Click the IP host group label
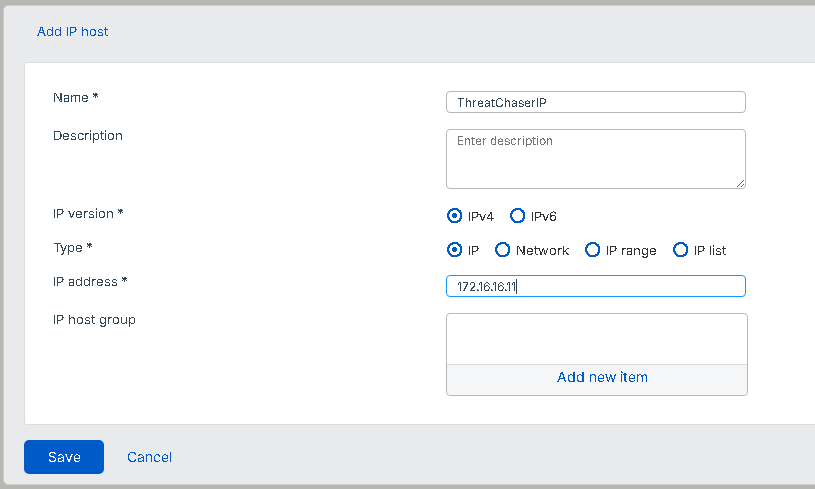 94,320
